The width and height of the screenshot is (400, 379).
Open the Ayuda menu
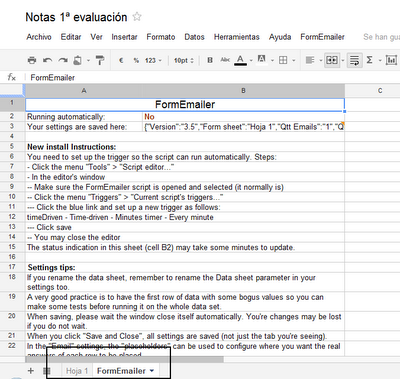tap(280, 37)
